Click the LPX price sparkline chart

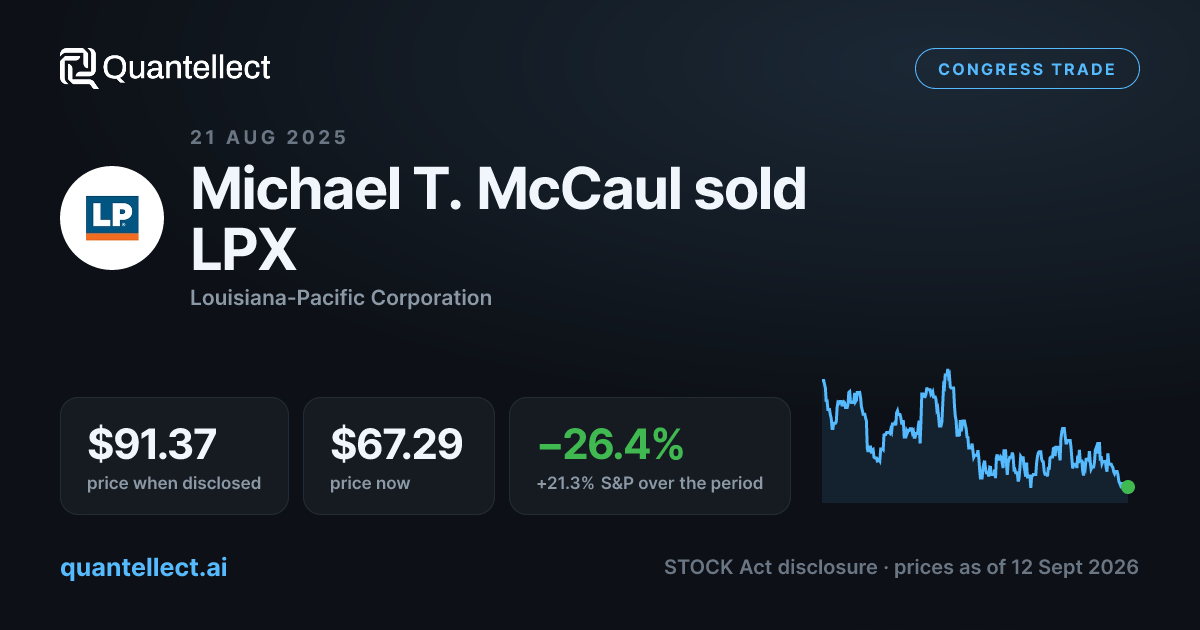point(975,436)
